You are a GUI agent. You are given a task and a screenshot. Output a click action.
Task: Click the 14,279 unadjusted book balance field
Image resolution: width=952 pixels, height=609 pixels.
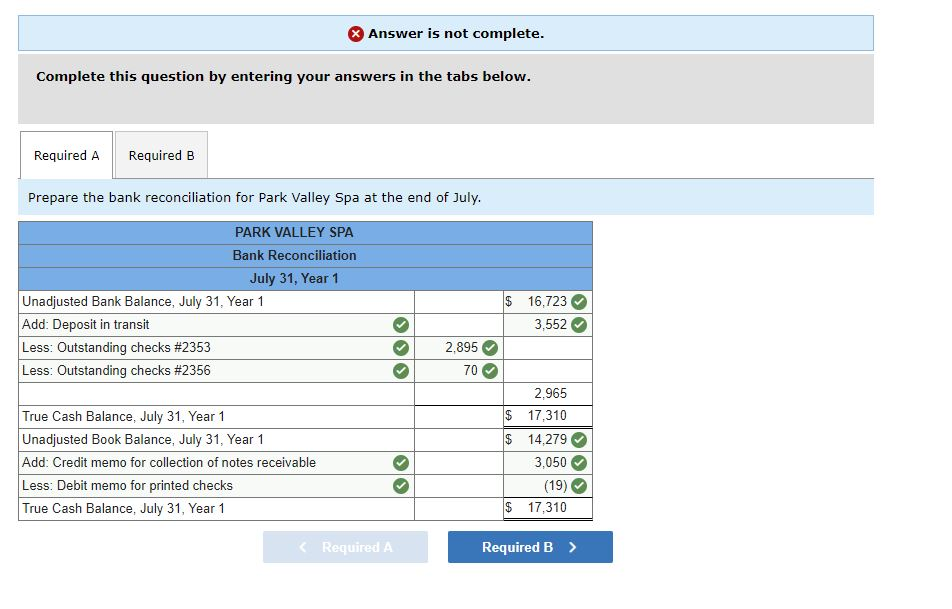[x=548, y=440]
